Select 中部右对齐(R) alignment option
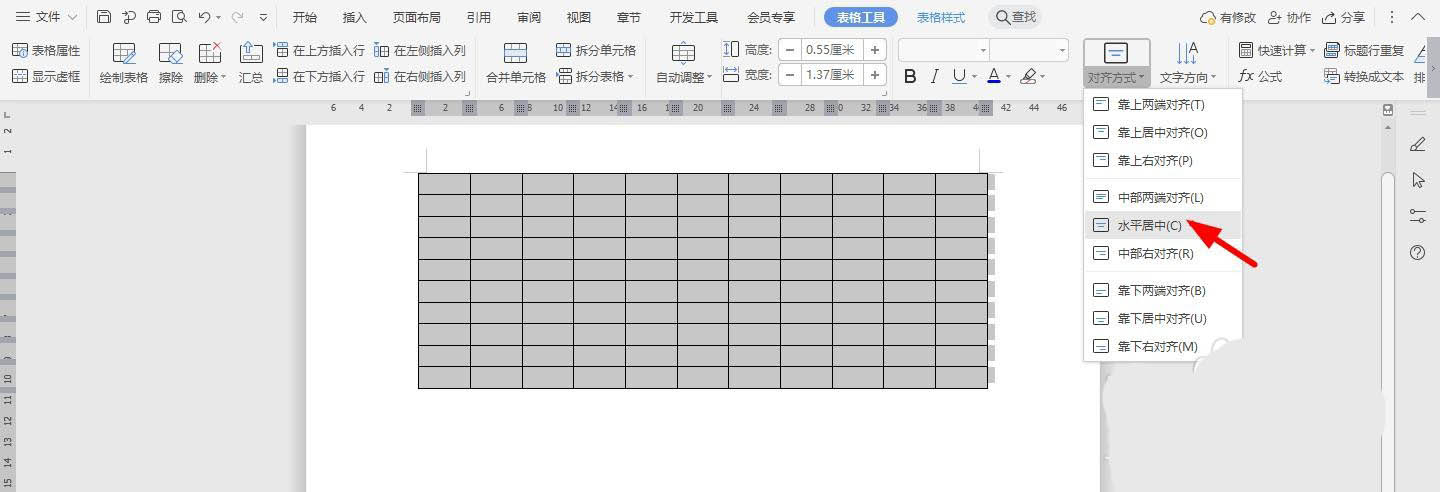 point(1162,253)
